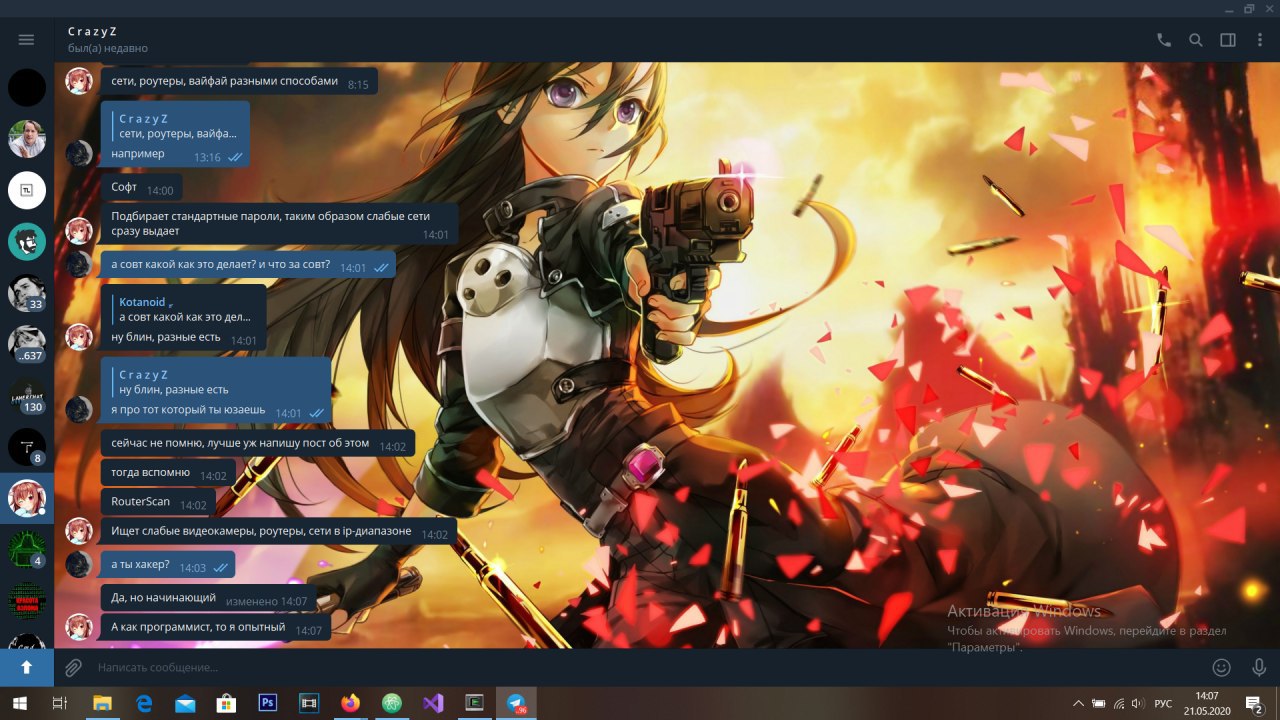Screen dimensions: 1280x720
Task: Click the message 'Софт'
Action: [141, 188]
